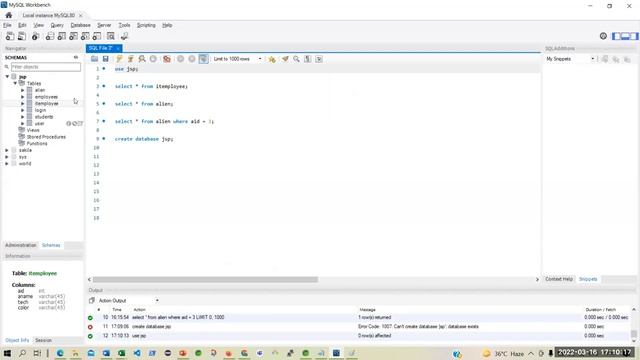This screenshot has height=360, width=640.
Task: Open the My Snippets dropdown
Action: 570,59
